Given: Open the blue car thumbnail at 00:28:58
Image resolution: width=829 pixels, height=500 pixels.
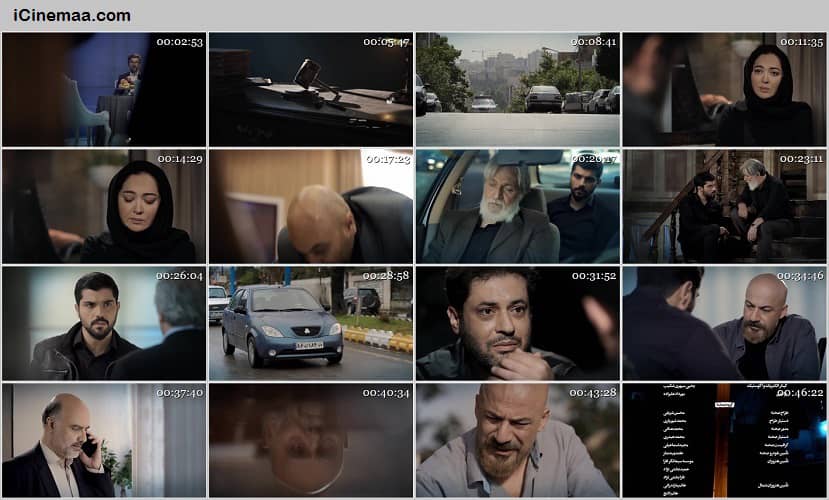Looking at the screenshot, I should click(x=311, y=323).
